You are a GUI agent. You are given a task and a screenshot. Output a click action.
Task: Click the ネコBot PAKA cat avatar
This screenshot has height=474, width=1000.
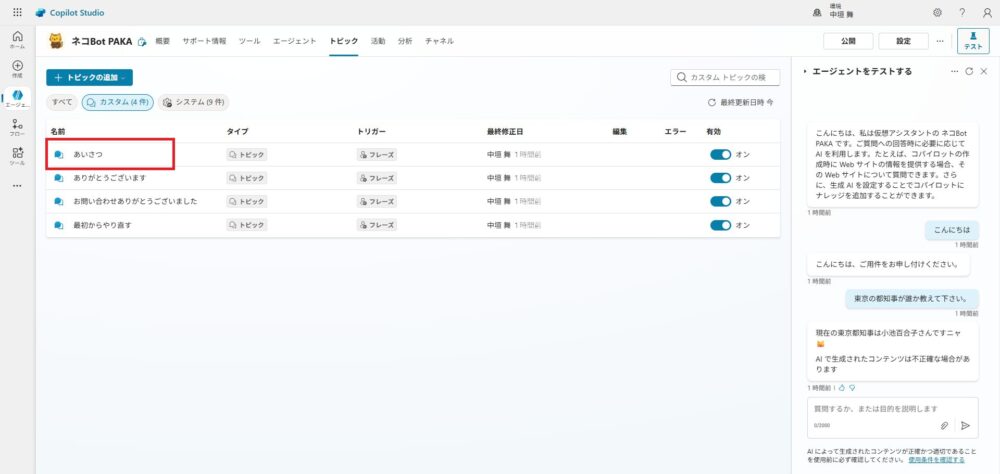(57, 41)
